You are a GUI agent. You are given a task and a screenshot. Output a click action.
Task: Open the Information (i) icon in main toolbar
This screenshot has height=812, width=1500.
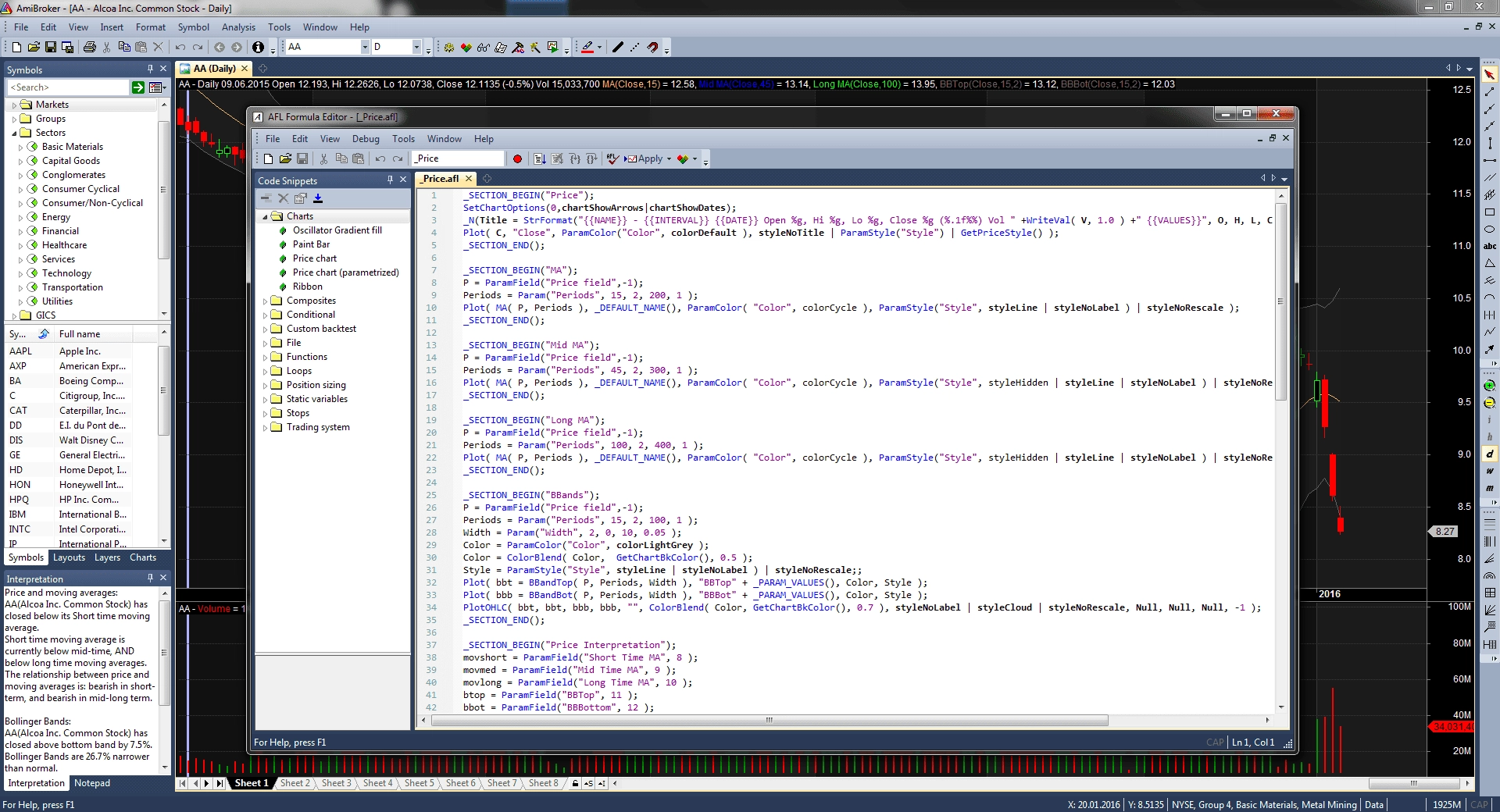pyautogui.click(x=258, y=48)
